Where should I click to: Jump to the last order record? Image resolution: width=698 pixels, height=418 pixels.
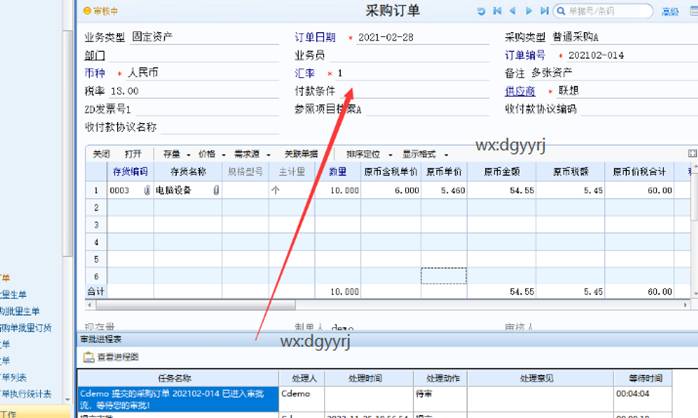click(544, 11)
